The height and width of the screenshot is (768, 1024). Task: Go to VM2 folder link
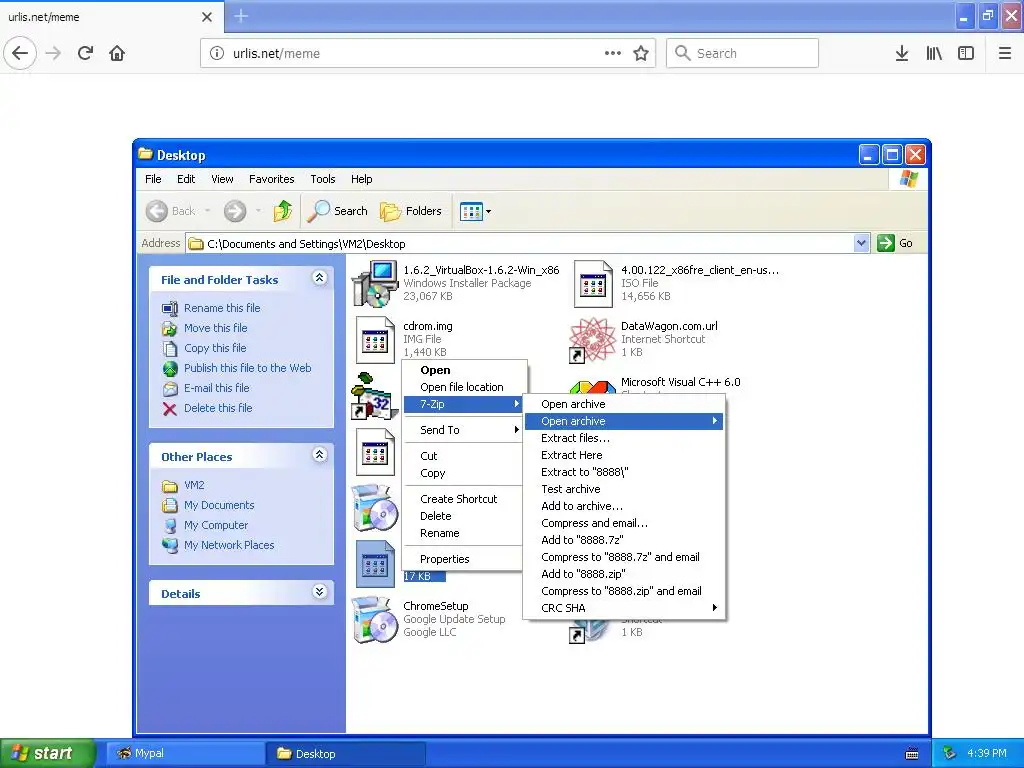click(194, 485)
